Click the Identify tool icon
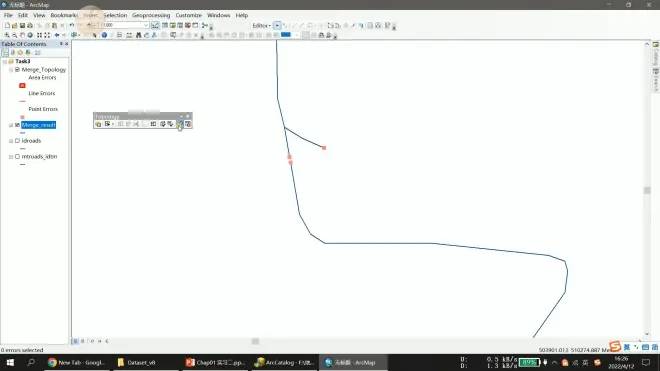The height and width of the screenshot is (371, 660). pos(104,35)
